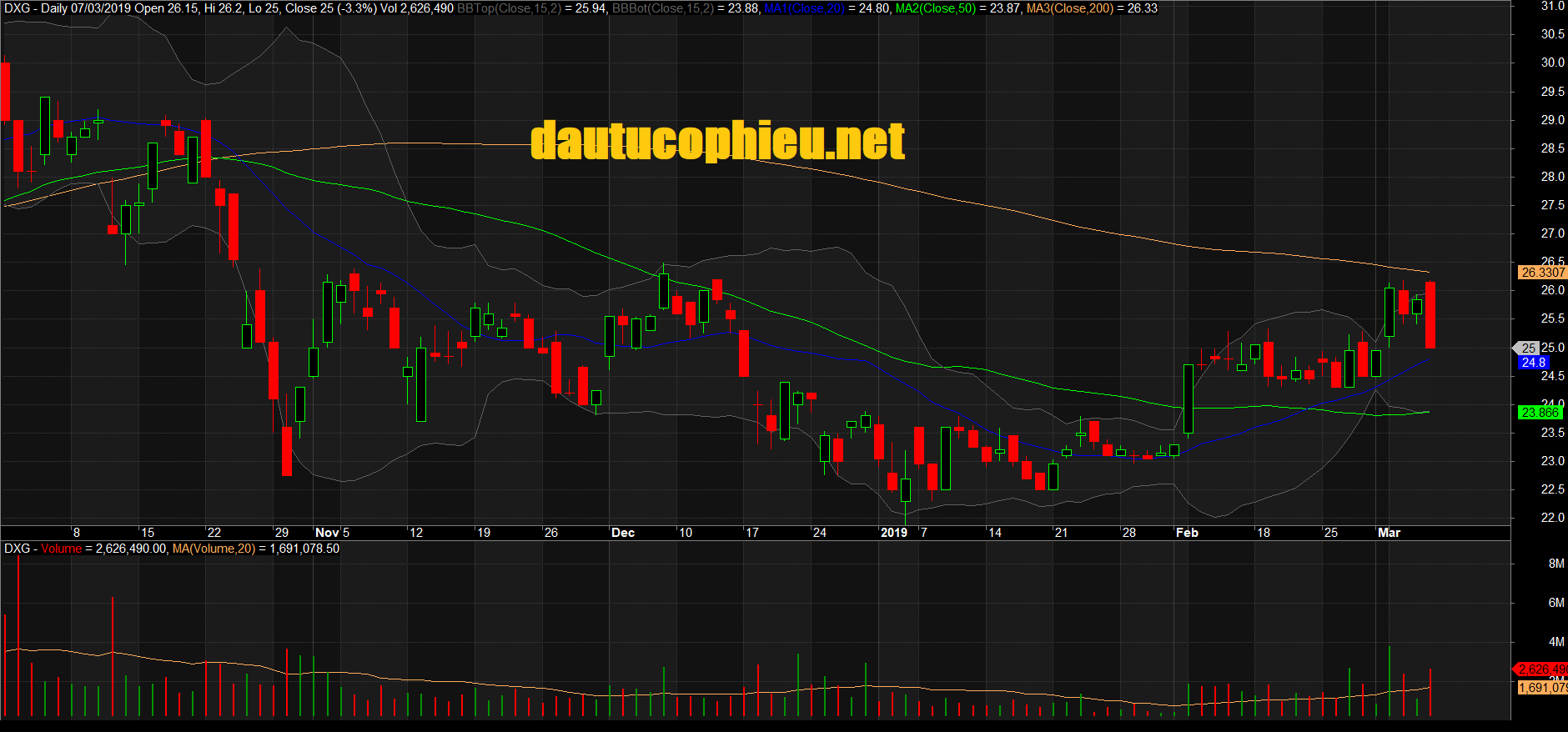Click 30.0 on the price axis
The width and height of the screenshot is (1568, 732).
pos(1552,63)
